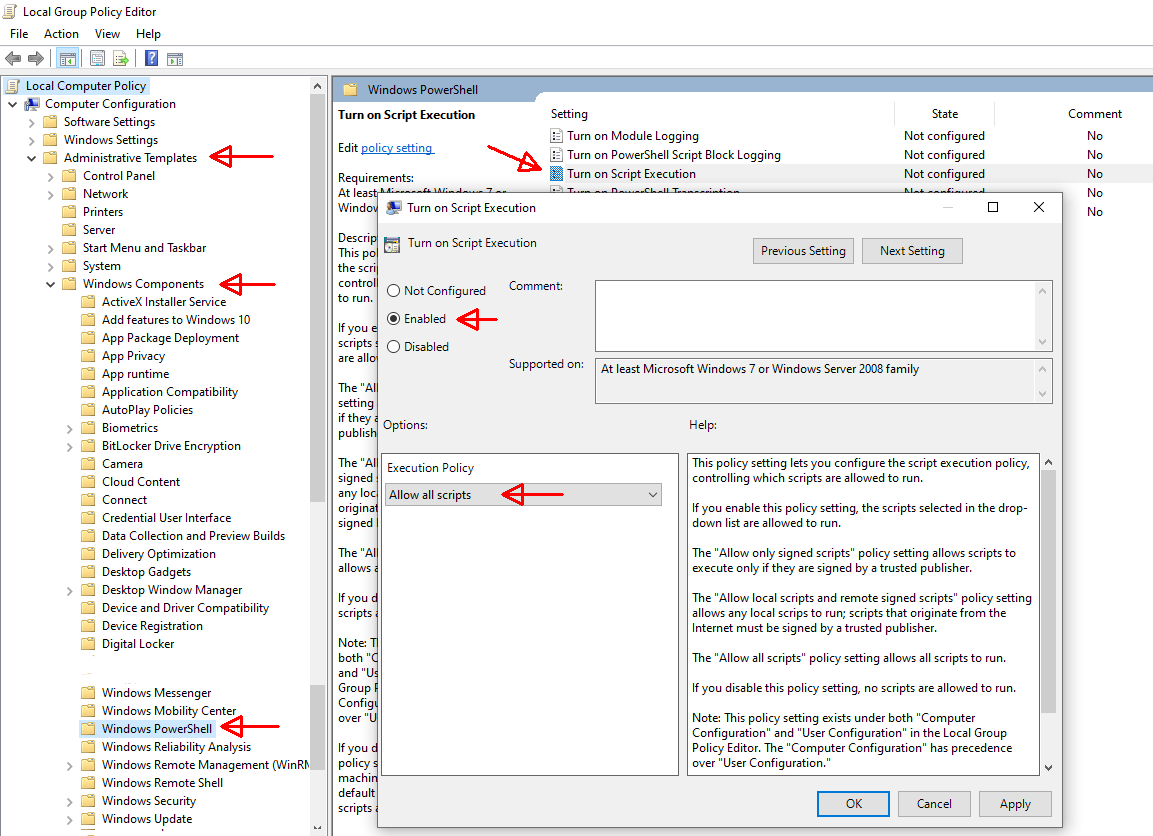The width and height of the screenshot is (1153, 836).
Task: Click the Previous Setting button
Action: tap(803, 251)
